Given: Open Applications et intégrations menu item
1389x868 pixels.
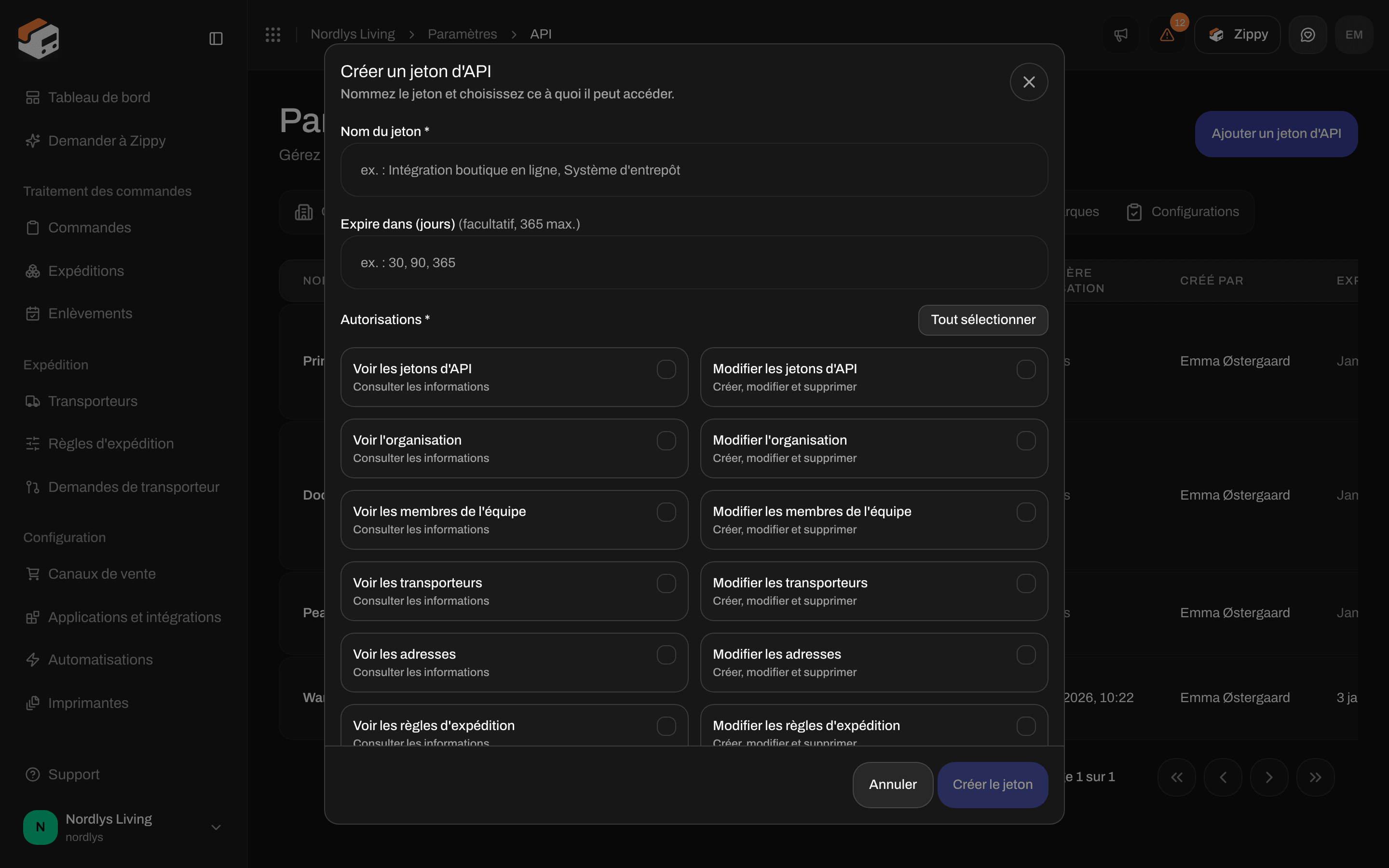Looking at the screenshot, I should tap(123, 617).
